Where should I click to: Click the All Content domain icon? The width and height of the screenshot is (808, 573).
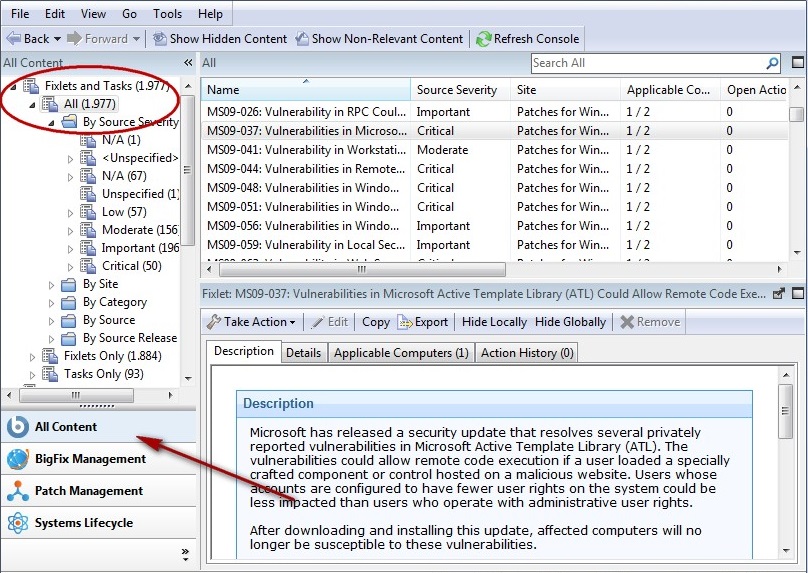(x=18, y=427)
